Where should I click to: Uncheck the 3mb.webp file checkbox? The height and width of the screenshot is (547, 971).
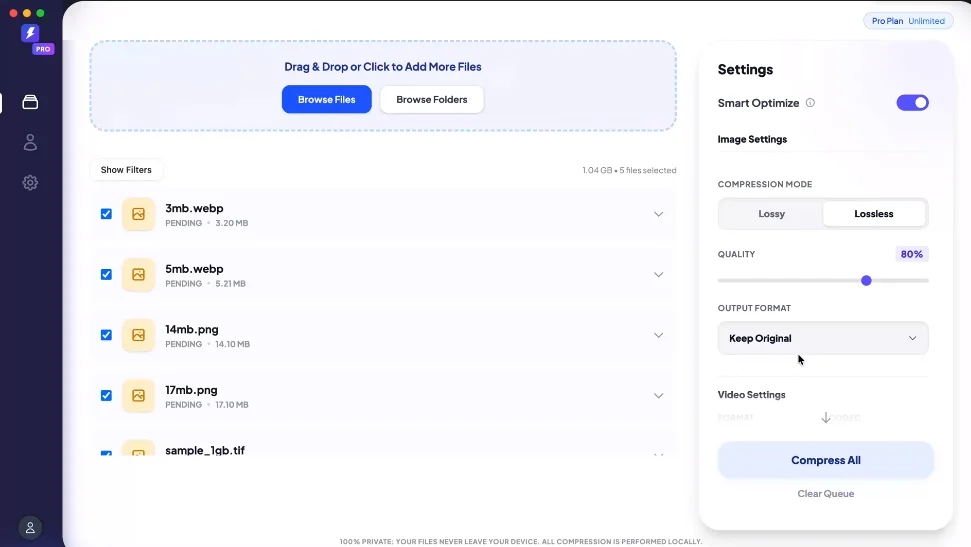click(107, 214)
